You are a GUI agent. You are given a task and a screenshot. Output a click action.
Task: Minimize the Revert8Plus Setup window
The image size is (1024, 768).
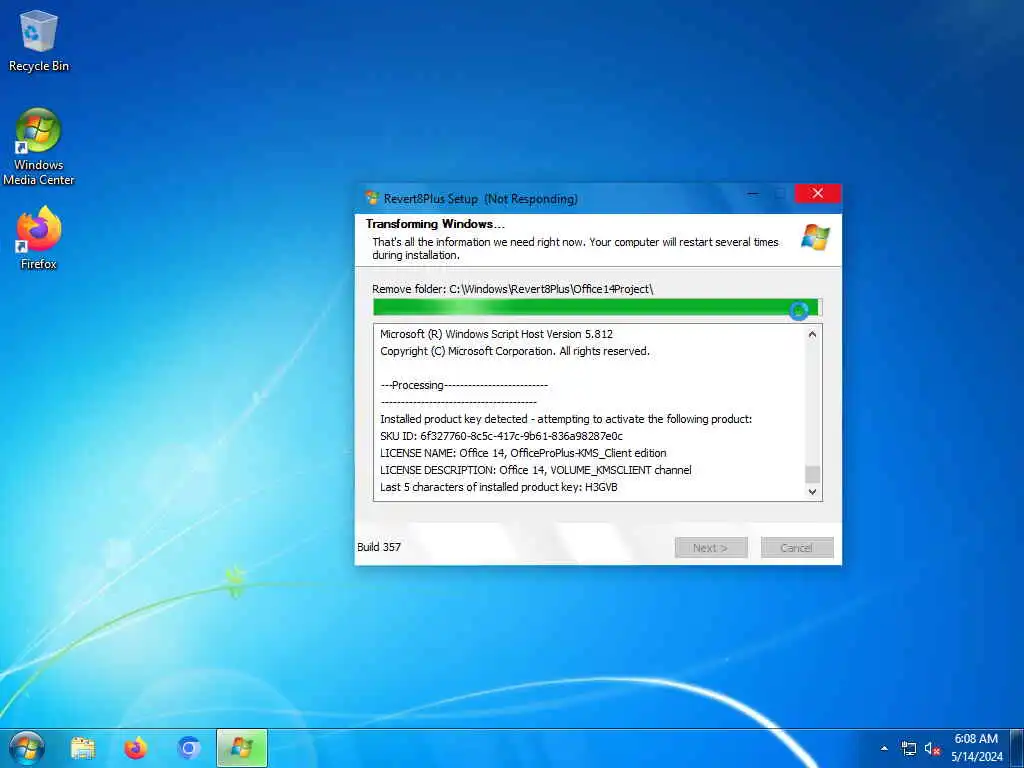click(x=753, y=193)
